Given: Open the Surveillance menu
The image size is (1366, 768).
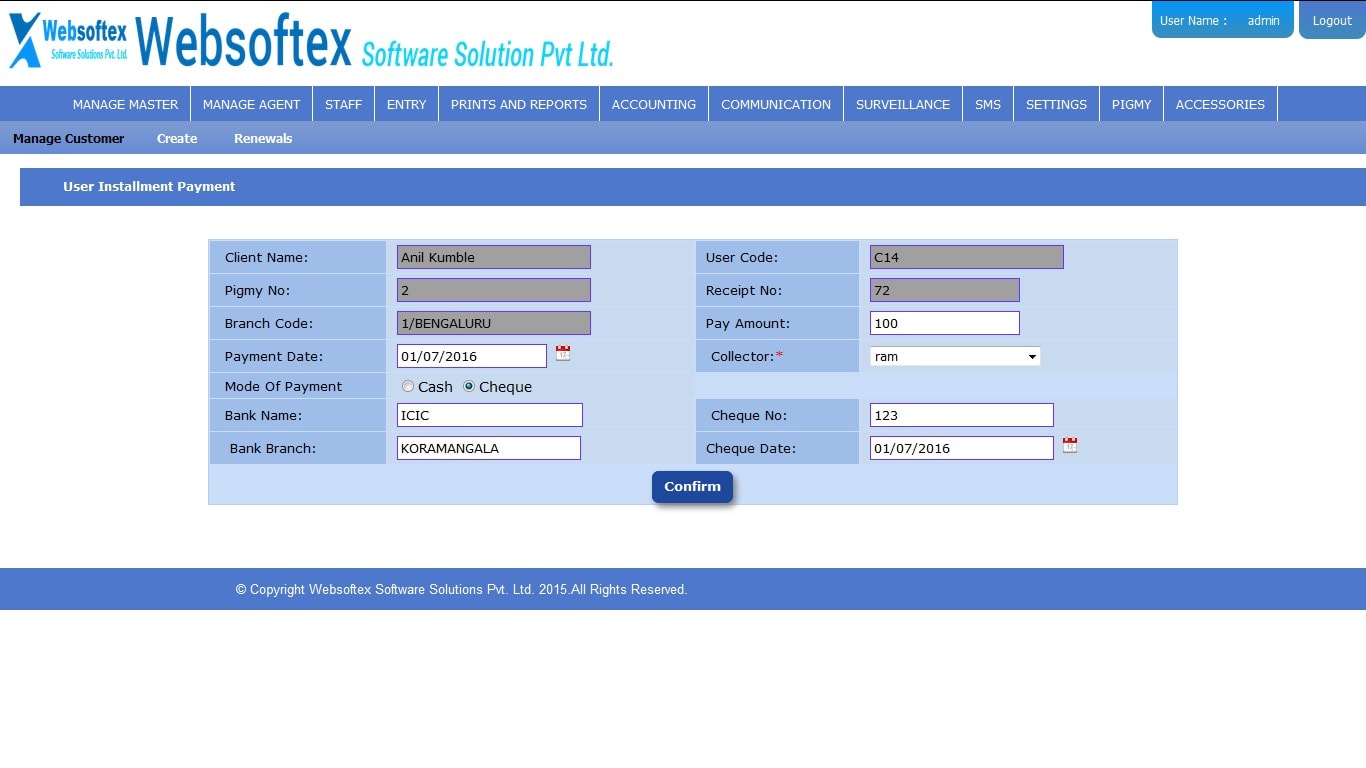Looking at the screenshot, I should coord(902,104).
